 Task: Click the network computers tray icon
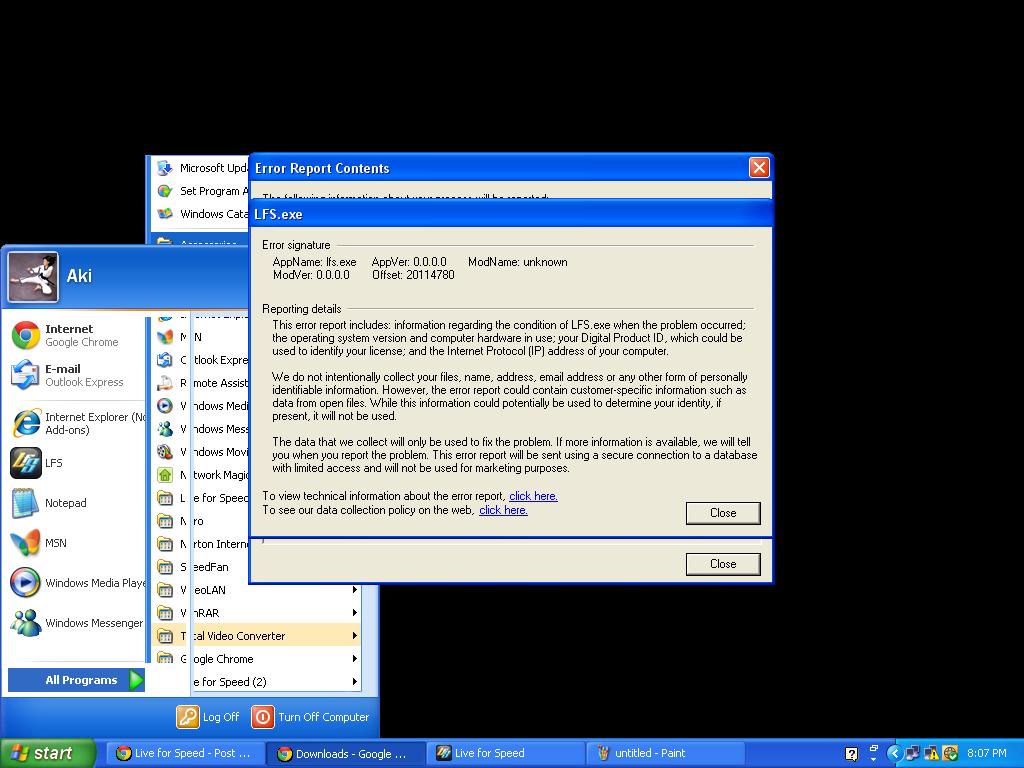point(913,754)
